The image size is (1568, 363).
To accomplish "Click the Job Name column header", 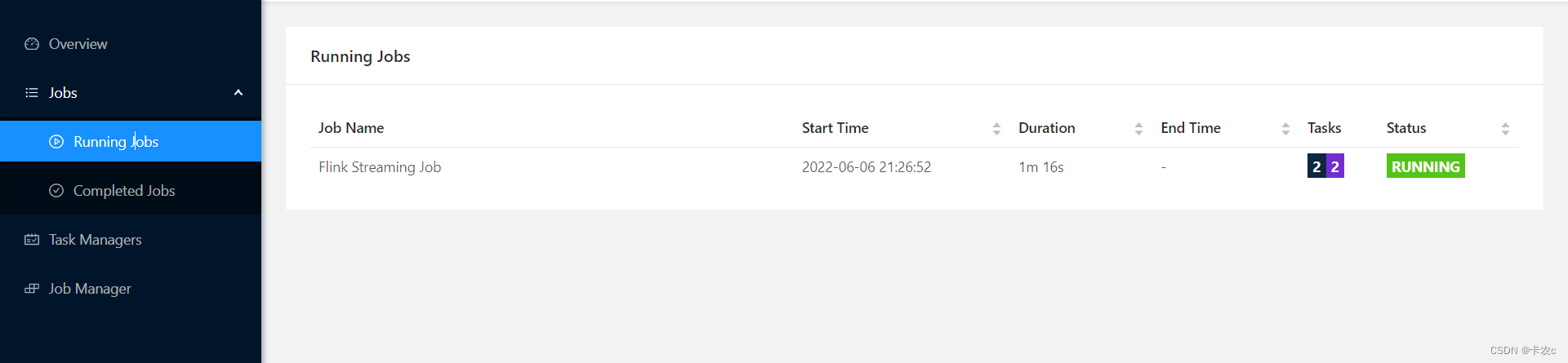I will 351,128.
